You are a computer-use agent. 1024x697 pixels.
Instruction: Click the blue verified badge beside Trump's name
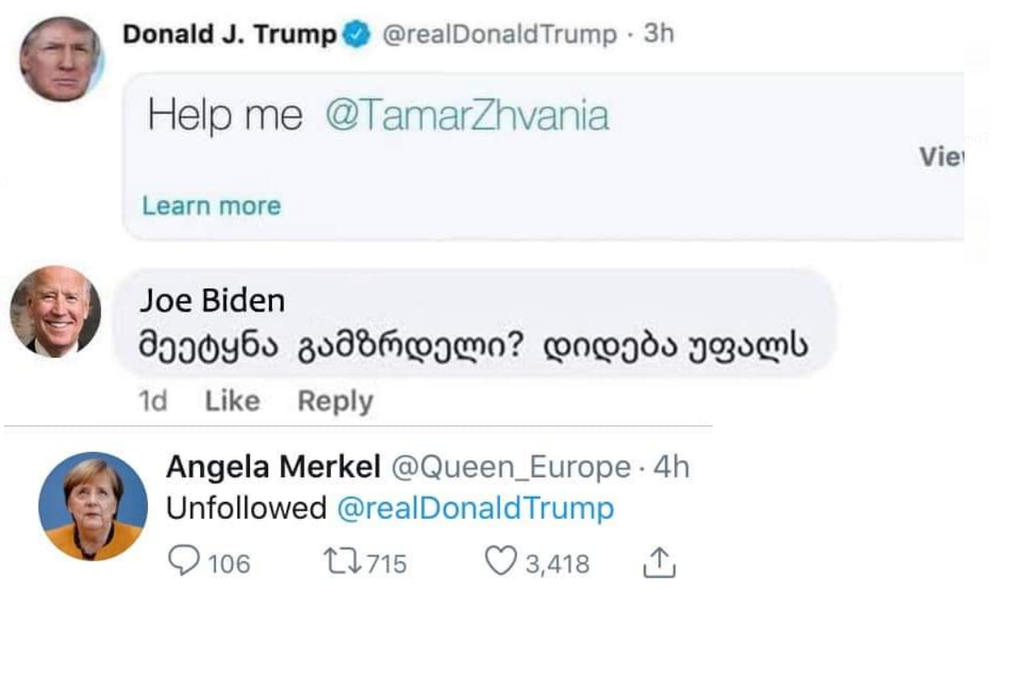[x=355, y=35]
